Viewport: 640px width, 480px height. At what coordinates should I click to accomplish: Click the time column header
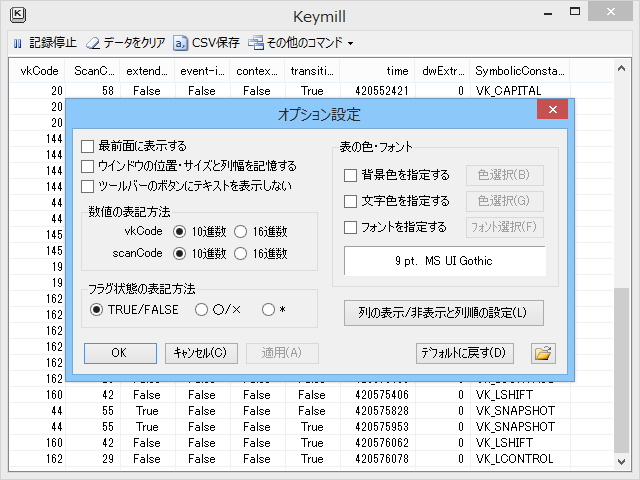[377, 71]
